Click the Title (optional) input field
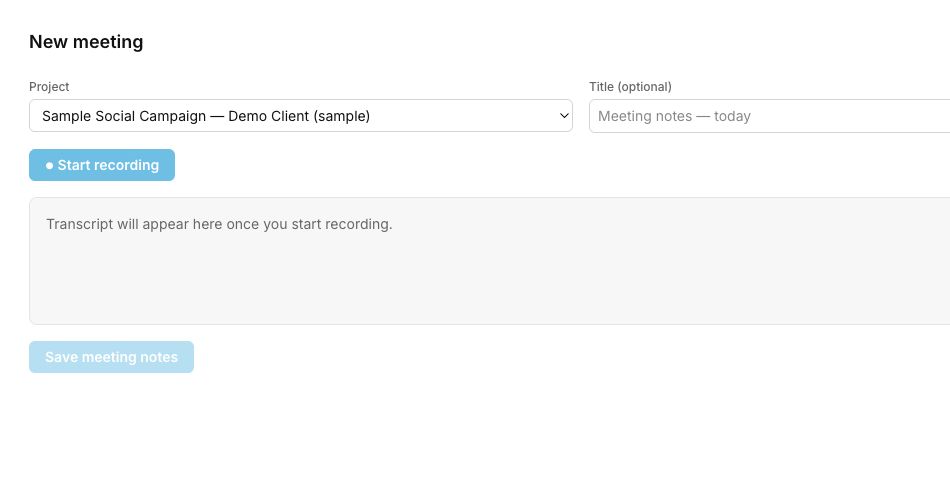The image size is (950, 500). (x=769, y=116)
